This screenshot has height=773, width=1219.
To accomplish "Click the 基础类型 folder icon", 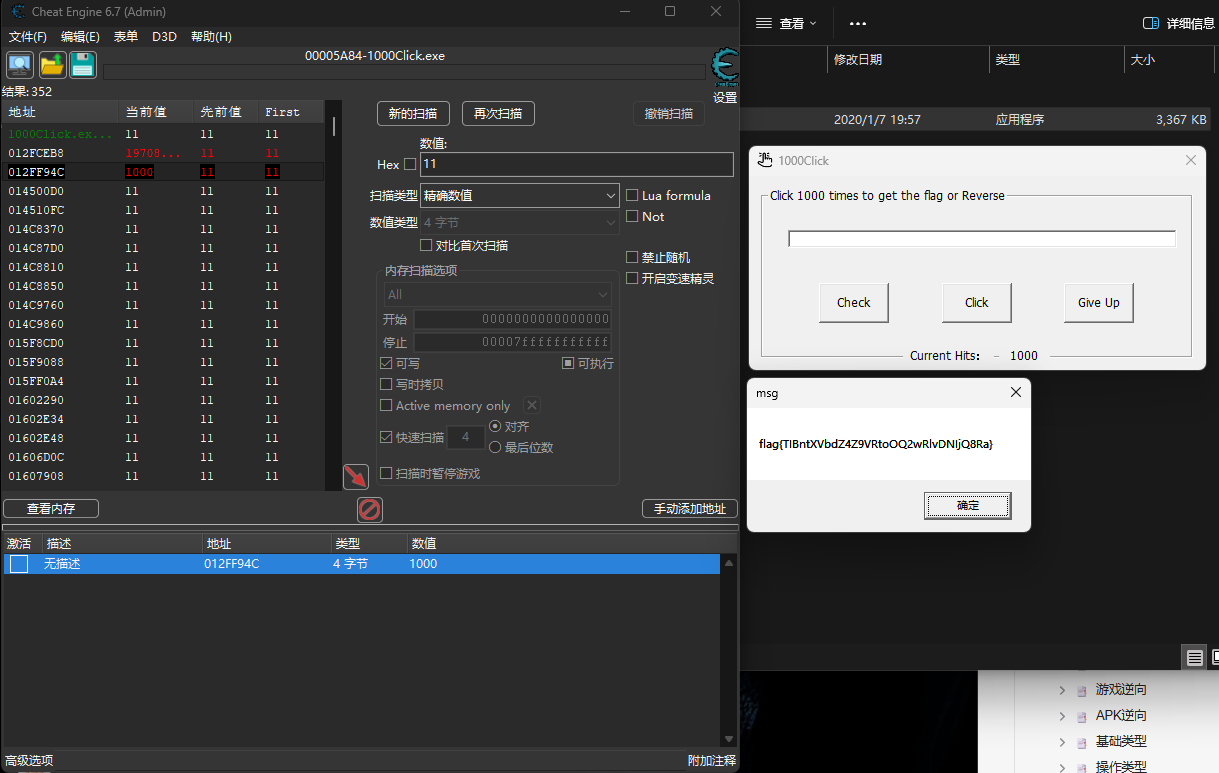I will tap(1081, 742).
